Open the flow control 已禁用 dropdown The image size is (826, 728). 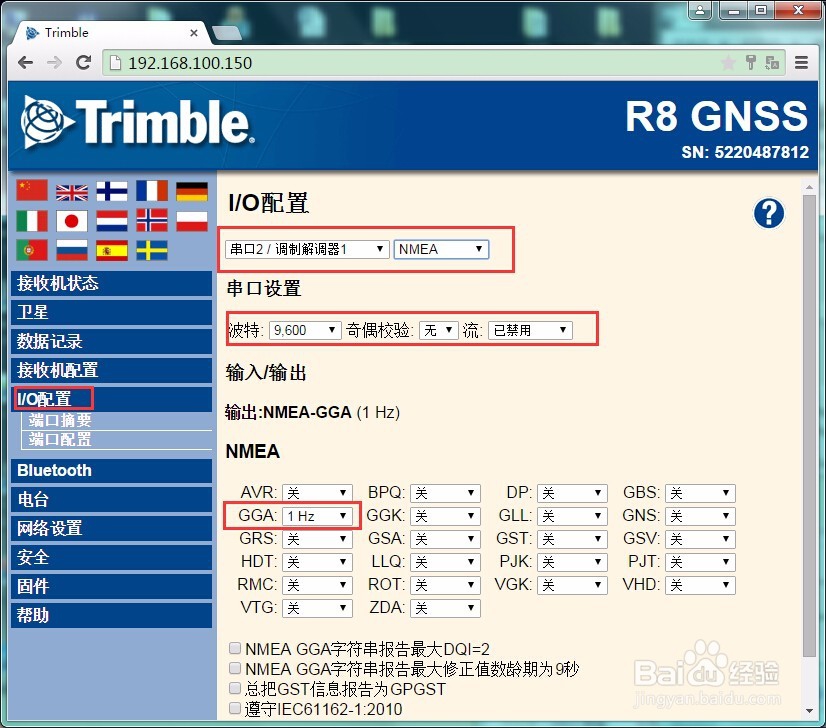pyautogui.click(x=530, y=330)
